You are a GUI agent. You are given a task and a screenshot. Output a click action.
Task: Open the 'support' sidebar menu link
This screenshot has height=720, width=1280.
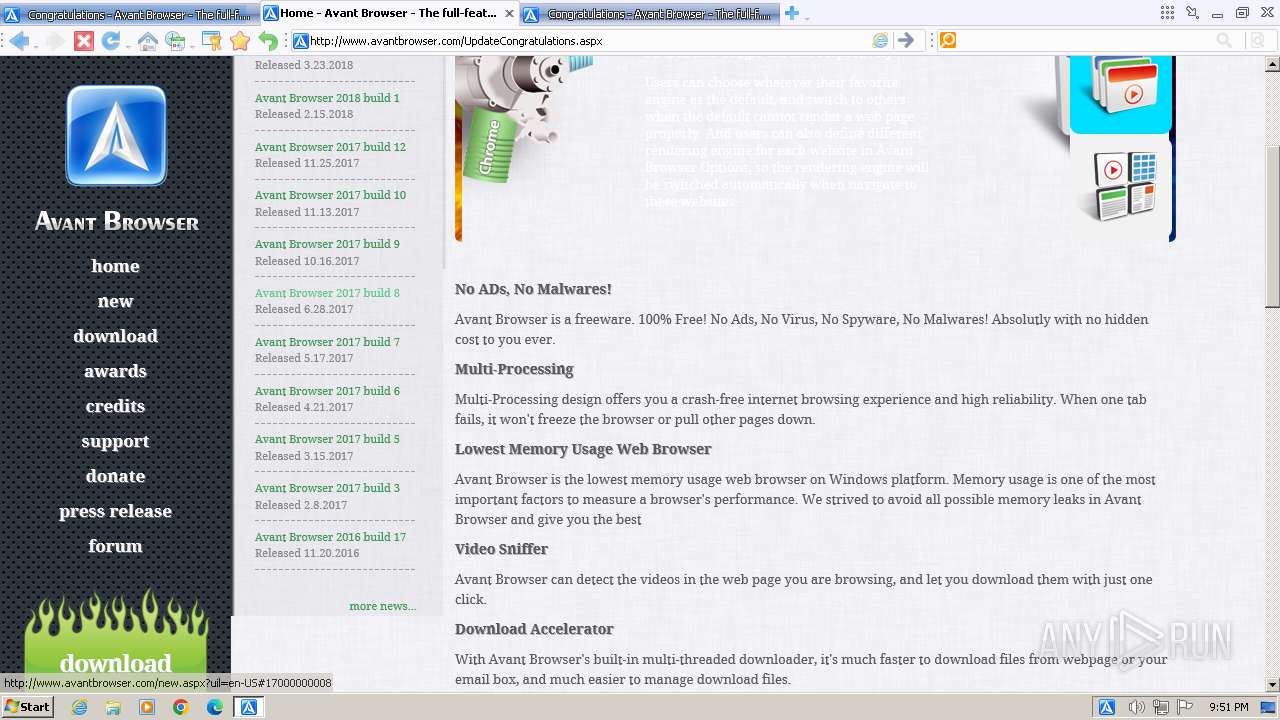[x=115, y=441]
